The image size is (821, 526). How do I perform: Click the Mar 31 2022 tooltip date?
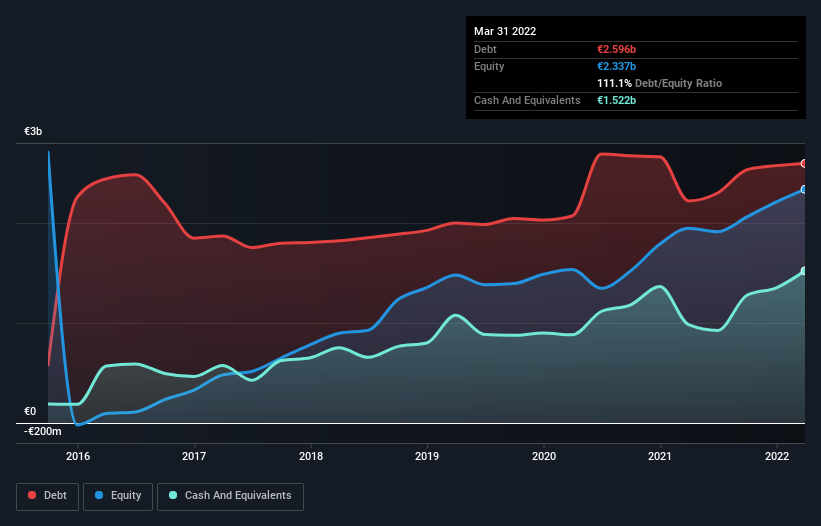[505, 31]
